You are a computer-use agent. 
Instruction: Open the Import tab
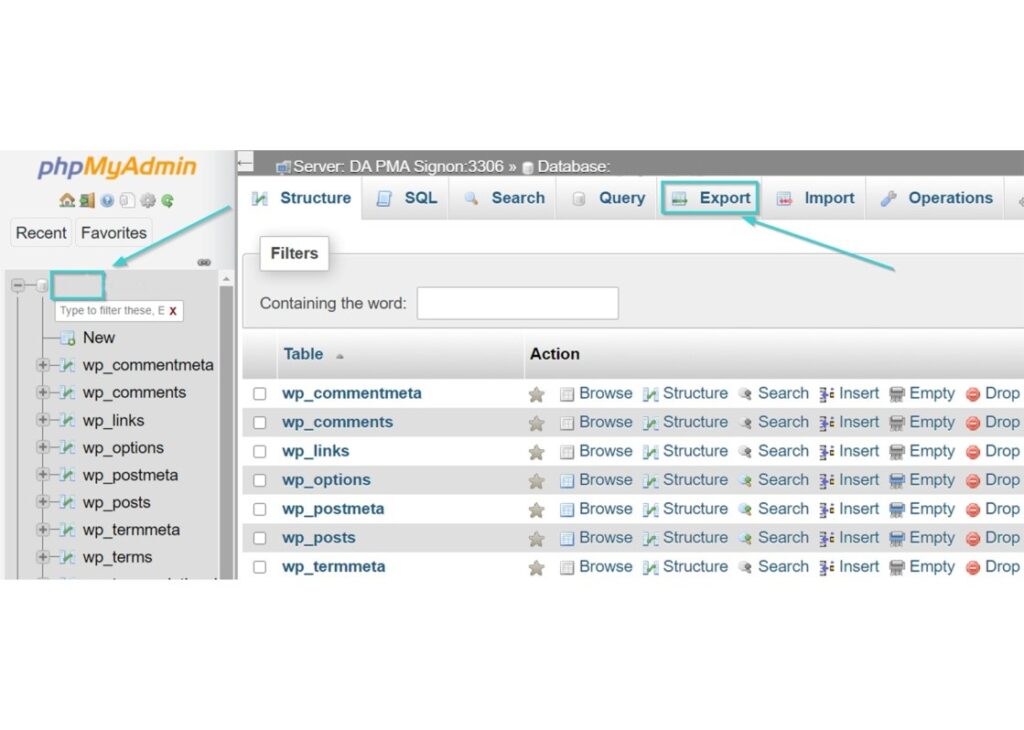[x=816, y=198]
